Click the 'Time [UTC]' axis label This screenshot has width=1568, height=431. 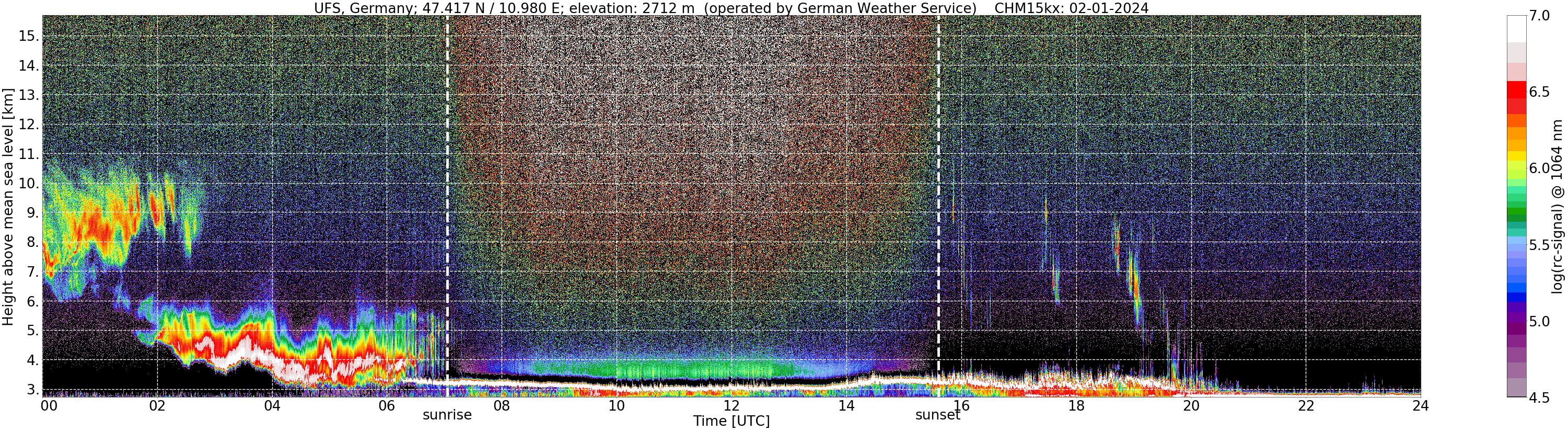pyautogui.click(x=731, y=421)
